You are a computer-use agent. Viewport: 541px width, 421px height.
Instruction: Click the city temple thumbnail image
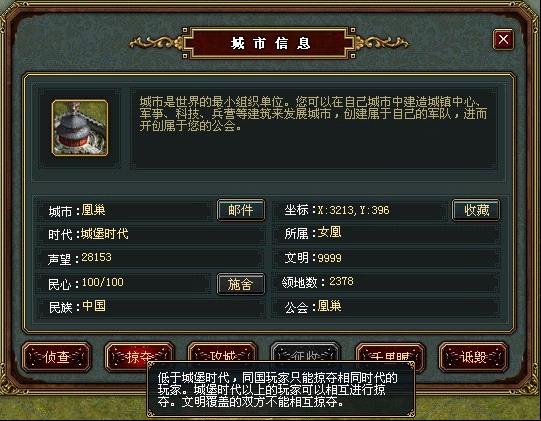[x=80, y=128]
